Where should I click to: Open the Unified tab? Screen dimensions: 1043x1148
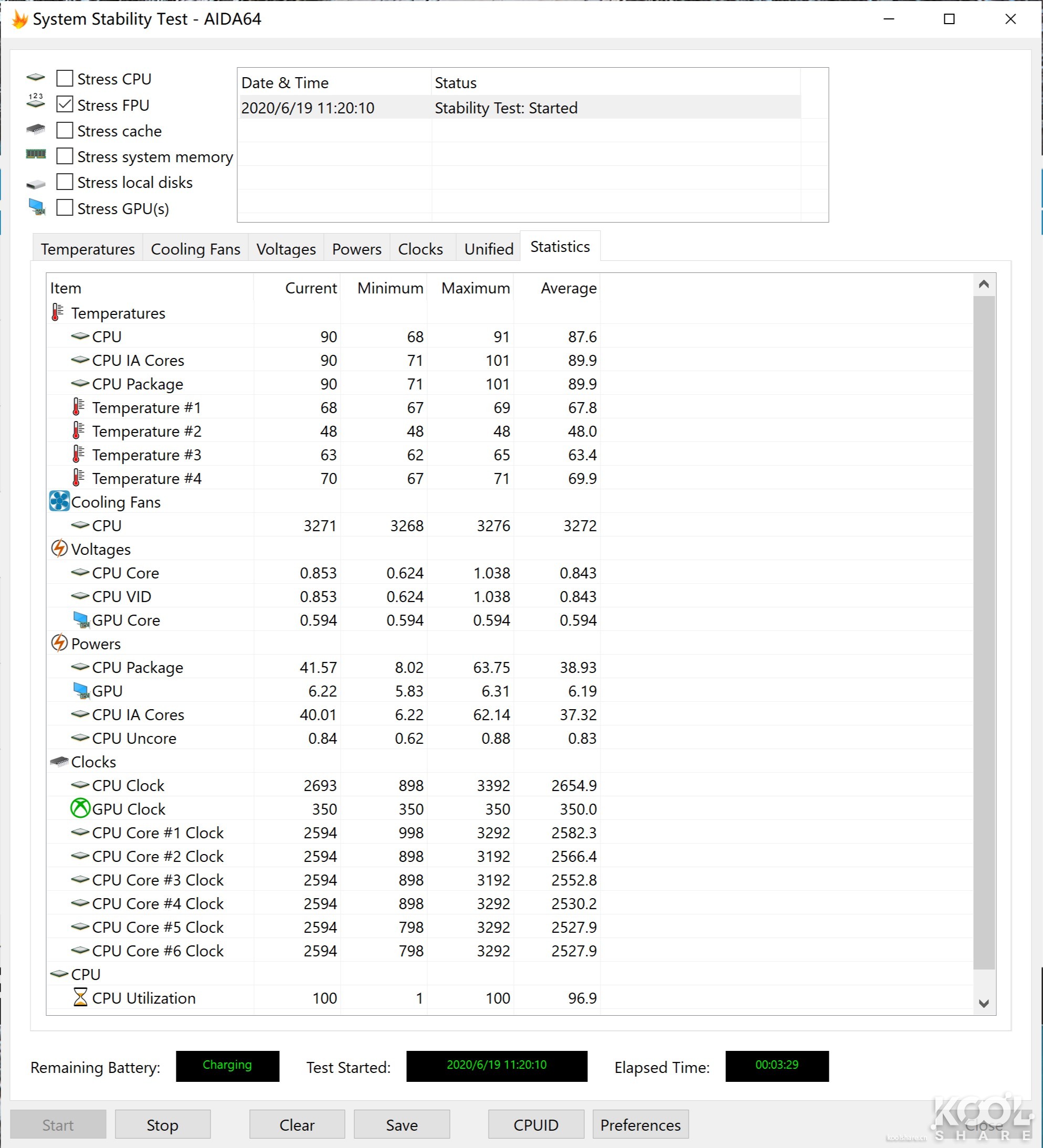(x=488, y=249)
